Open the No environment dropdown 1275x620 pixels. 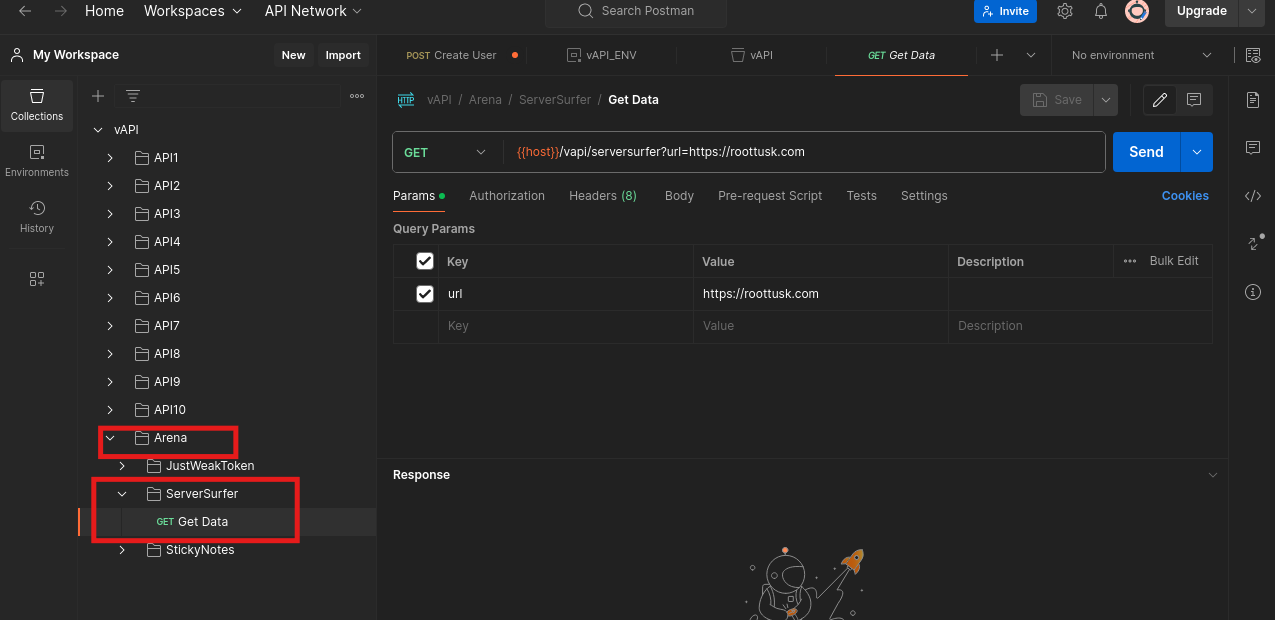tap(1141, 55)
